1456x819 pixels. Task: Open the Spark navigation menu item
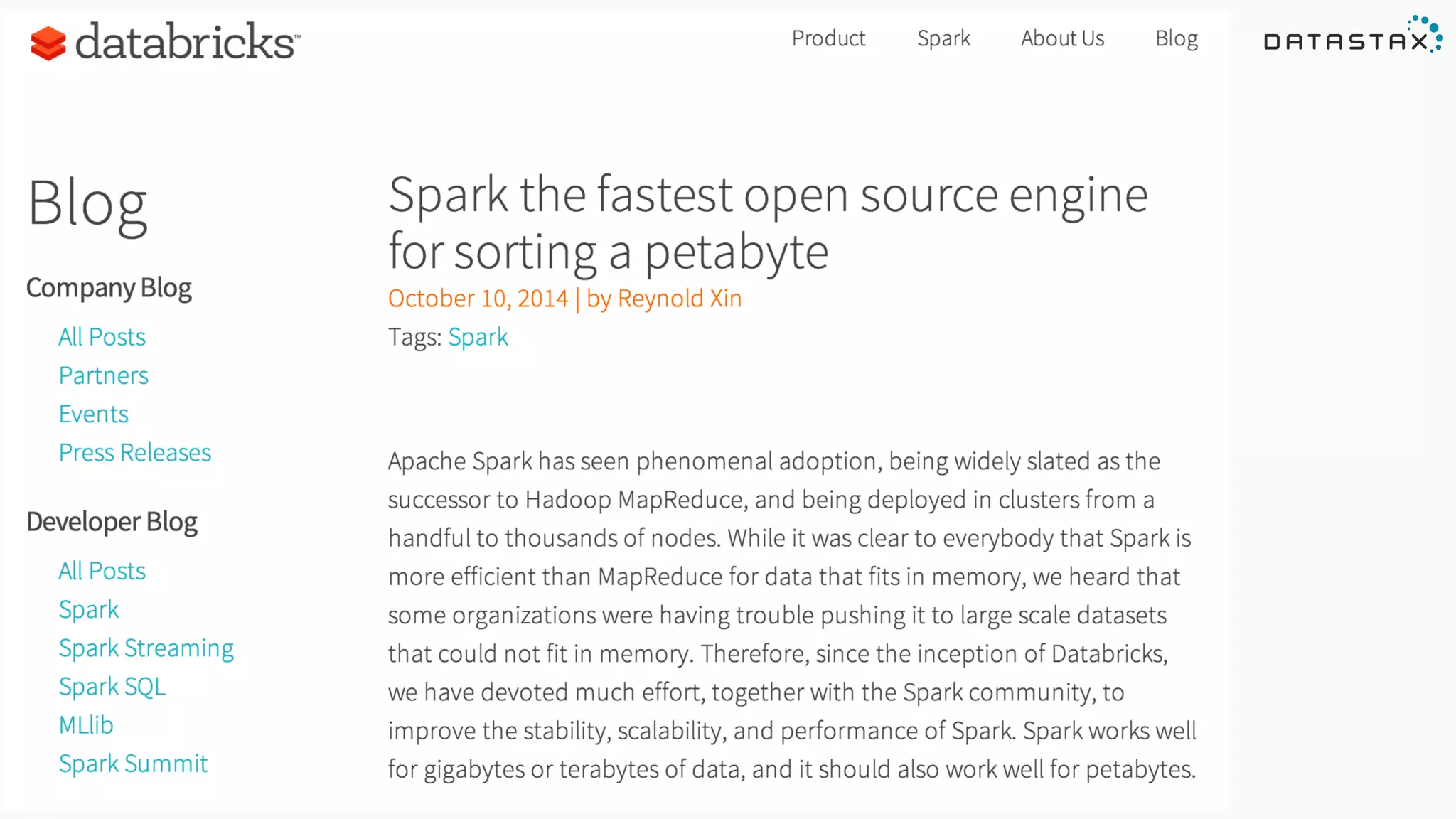tap(943, 38)
